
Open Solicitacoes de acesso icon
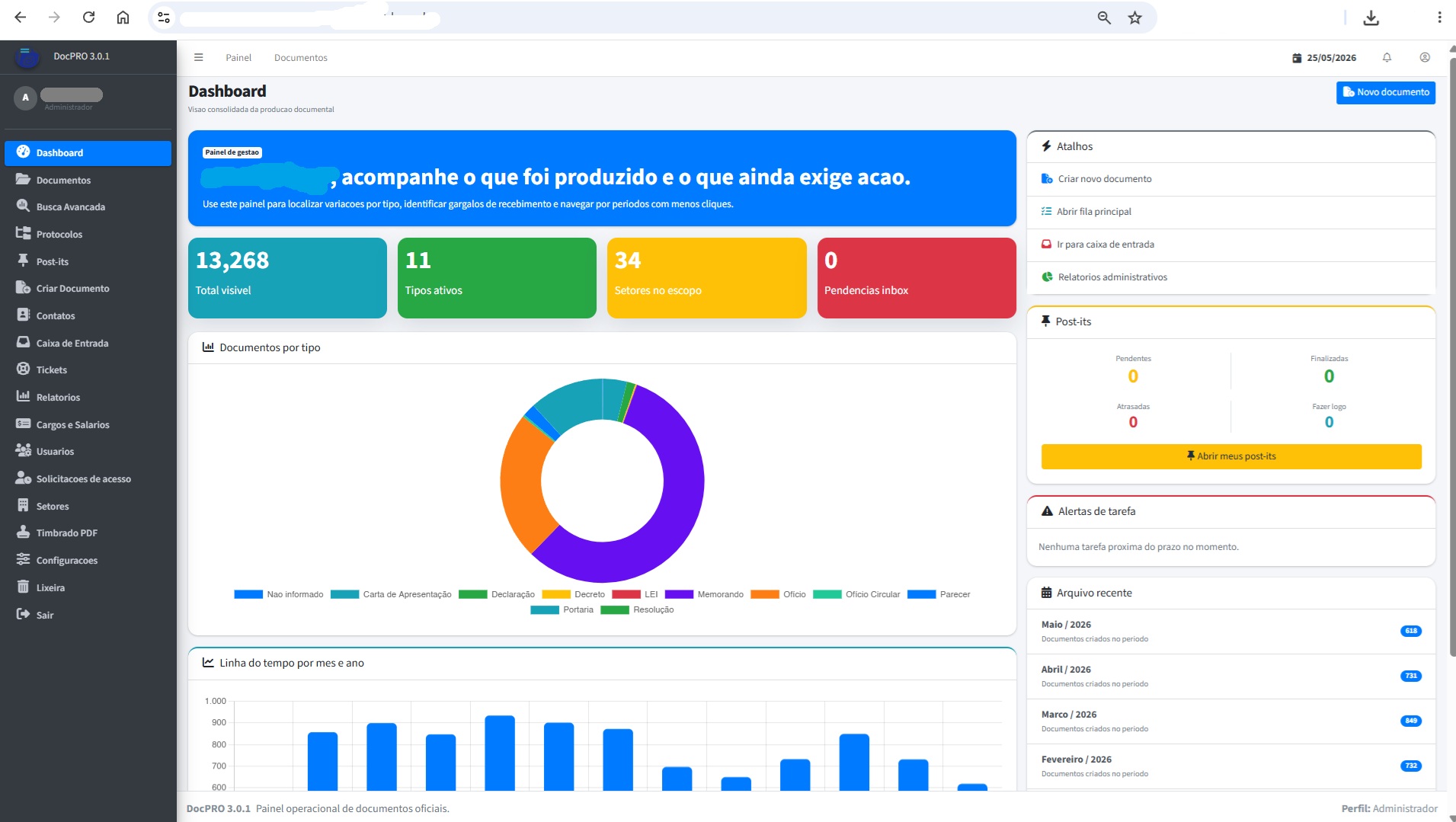pyautogui.click(x=23, y=478)
